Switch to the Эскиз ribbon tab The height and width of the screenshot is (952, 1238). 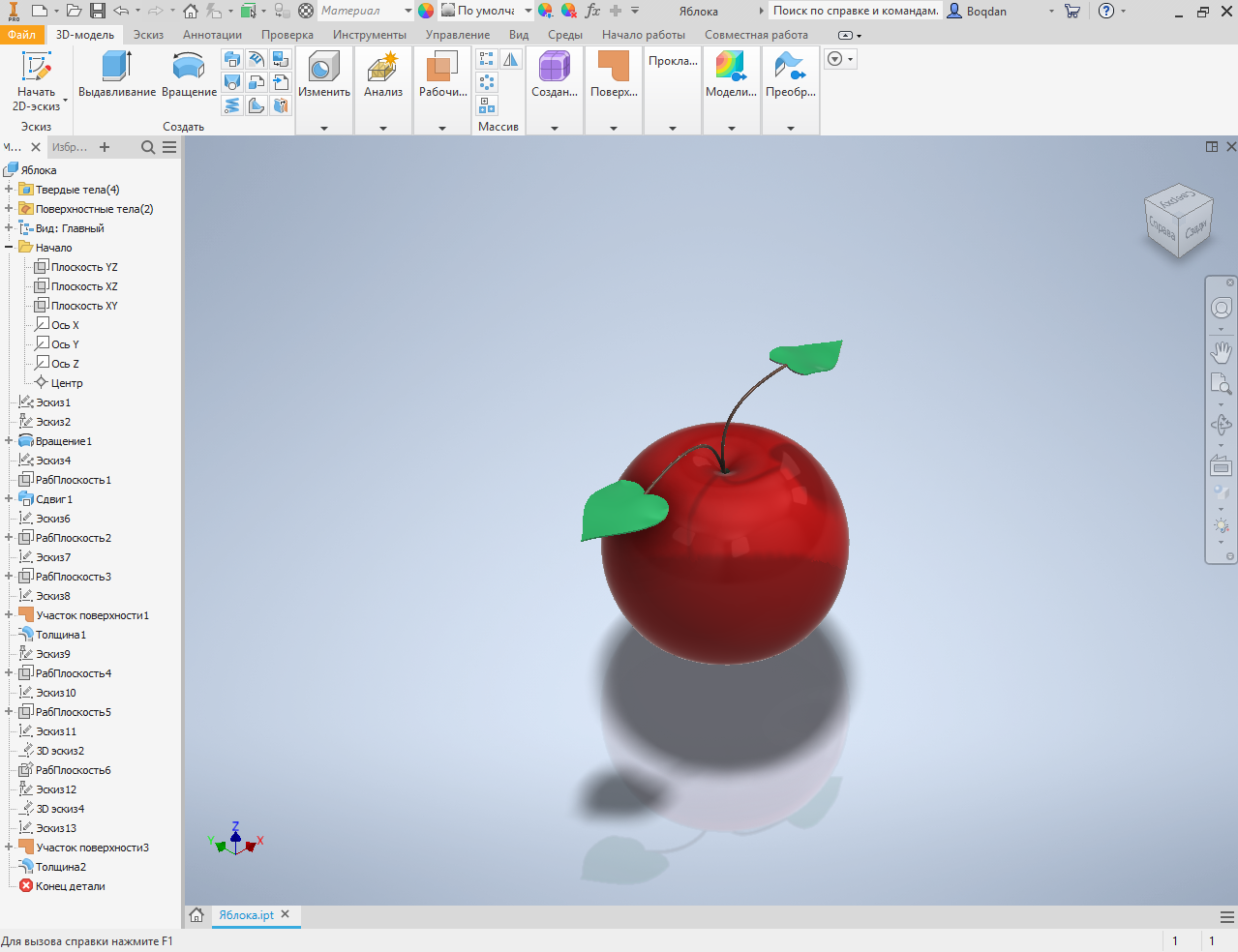[x=148, y=34]
